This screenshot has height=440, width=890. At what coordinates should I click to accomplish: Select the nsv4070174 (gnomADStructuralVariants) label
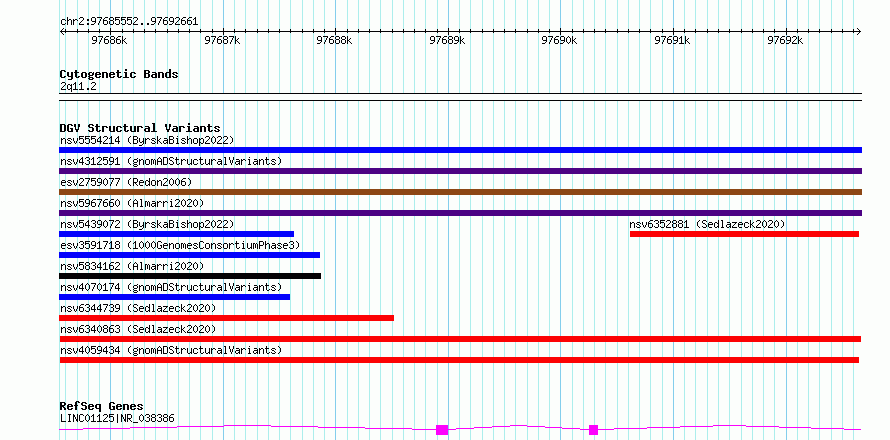[x=171, y=287]
